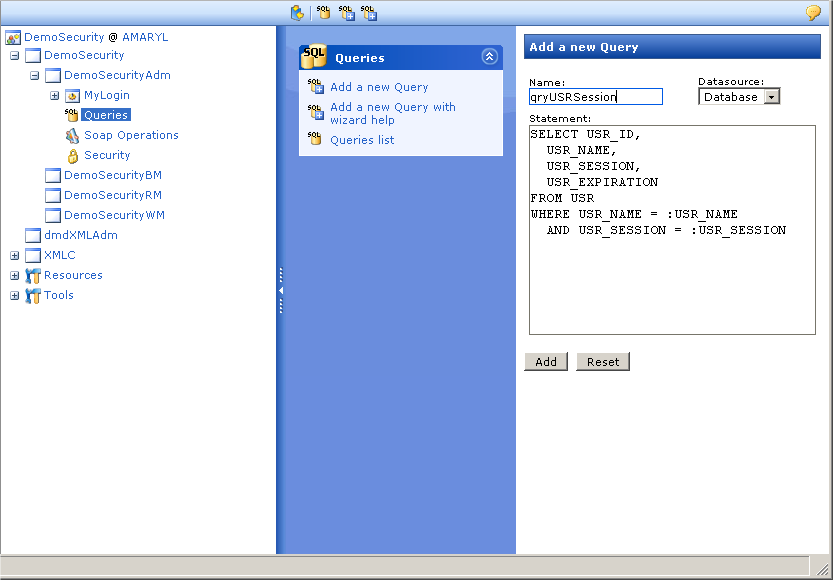Image resolution: width=833 pixels, height=580 pixels.
Task: Click the Security padlock icon
Action: click(72, 155)
